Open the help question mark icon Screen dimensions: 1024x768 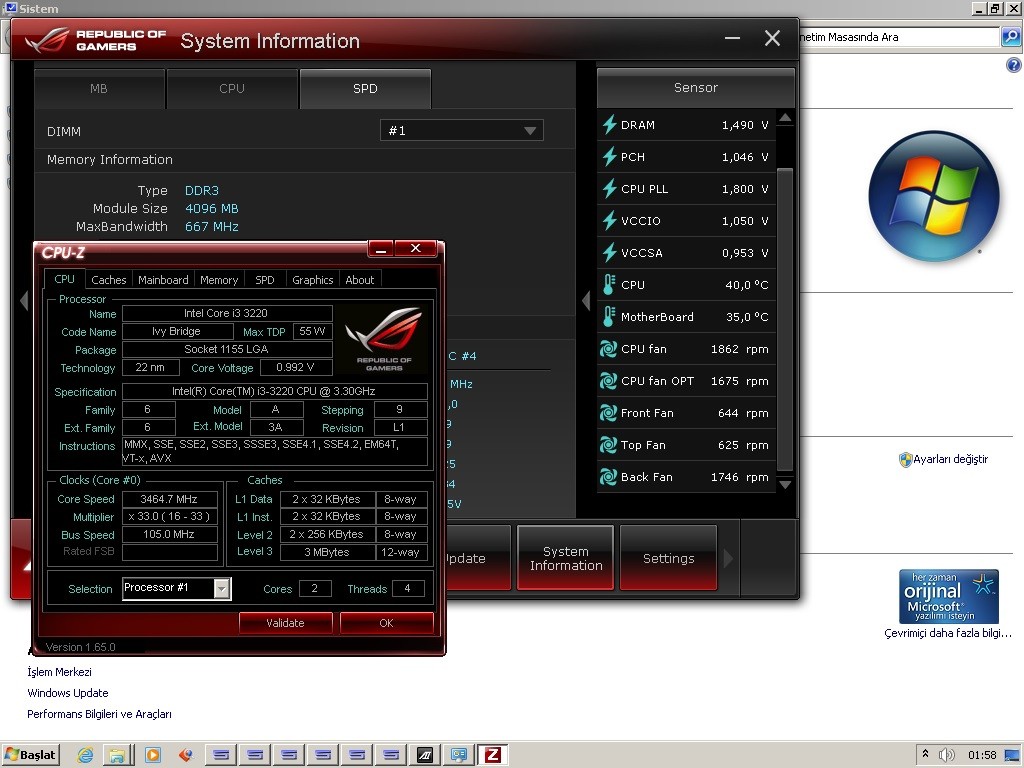1013,65
